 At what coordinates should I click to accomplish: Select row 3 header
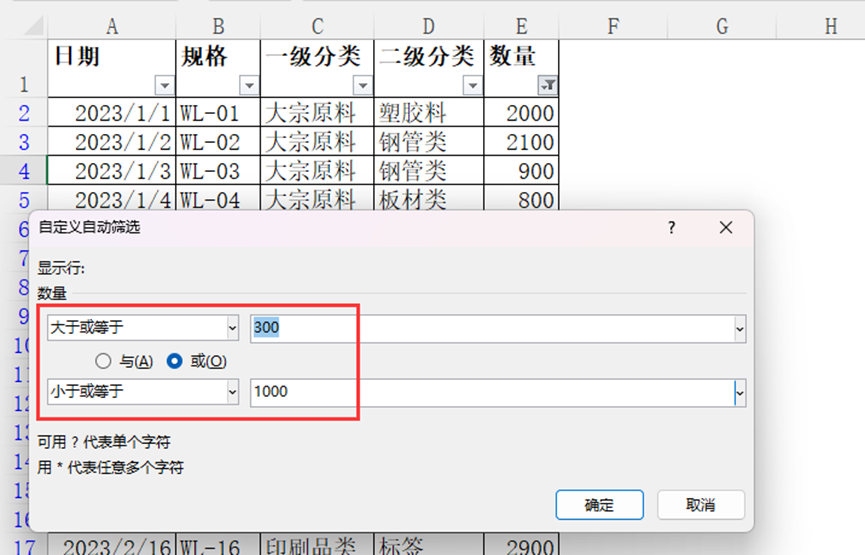tap(24, 142)
